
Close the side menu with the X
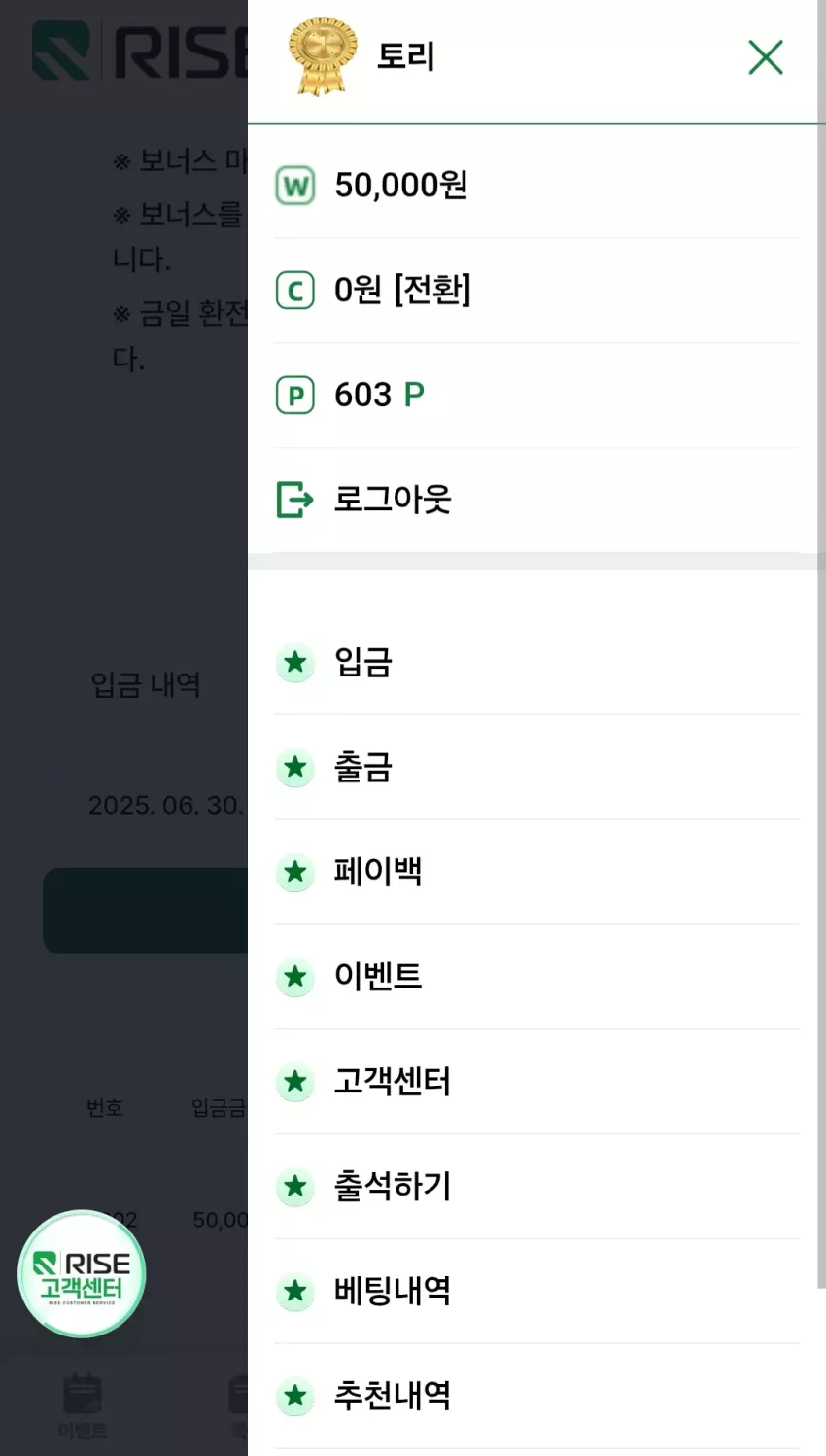766,57
